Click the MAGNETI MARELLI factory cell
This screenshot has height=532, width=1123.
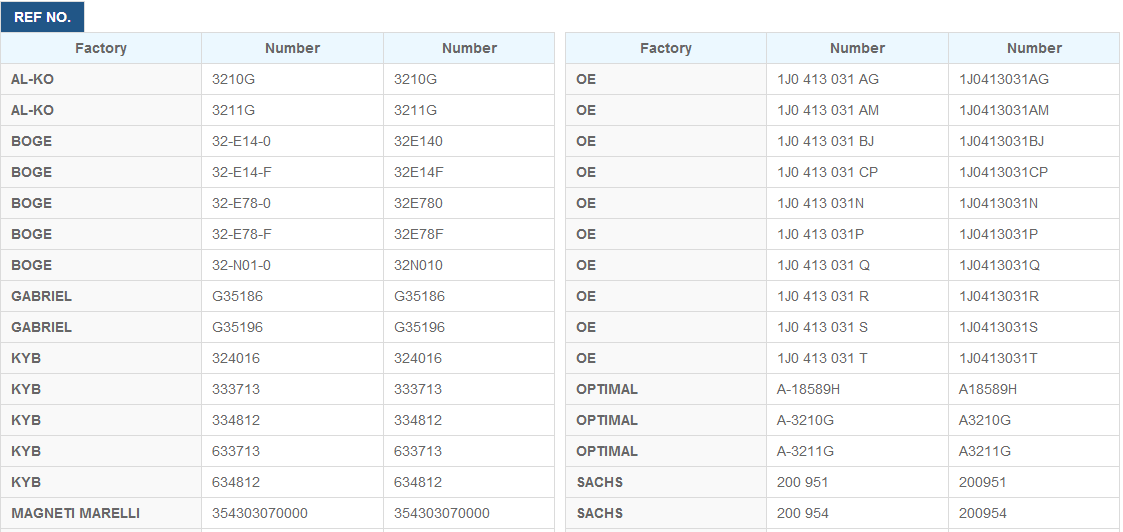(101, 513)
